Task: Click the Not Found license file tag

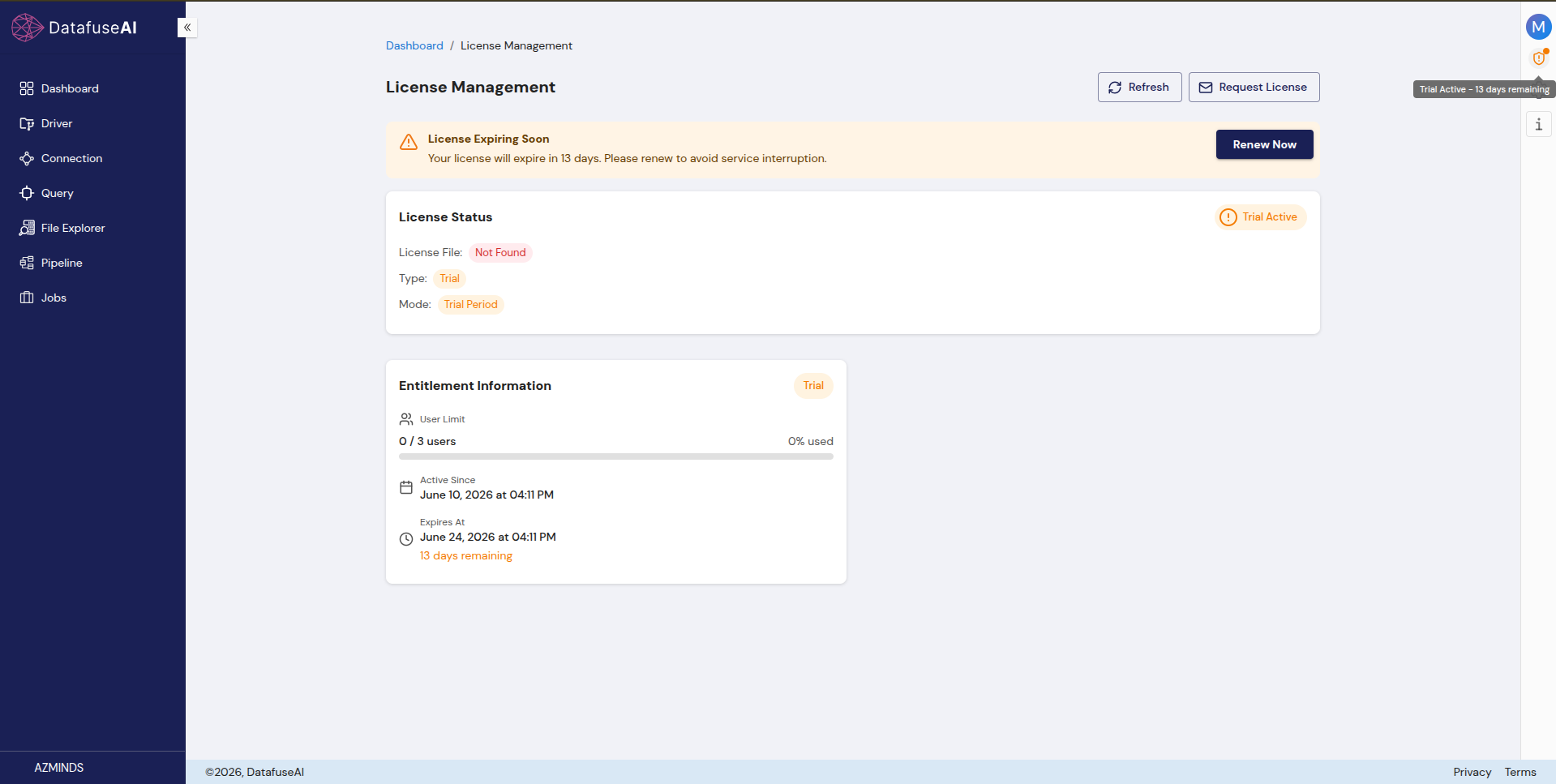Action: [x=500, y=252]
